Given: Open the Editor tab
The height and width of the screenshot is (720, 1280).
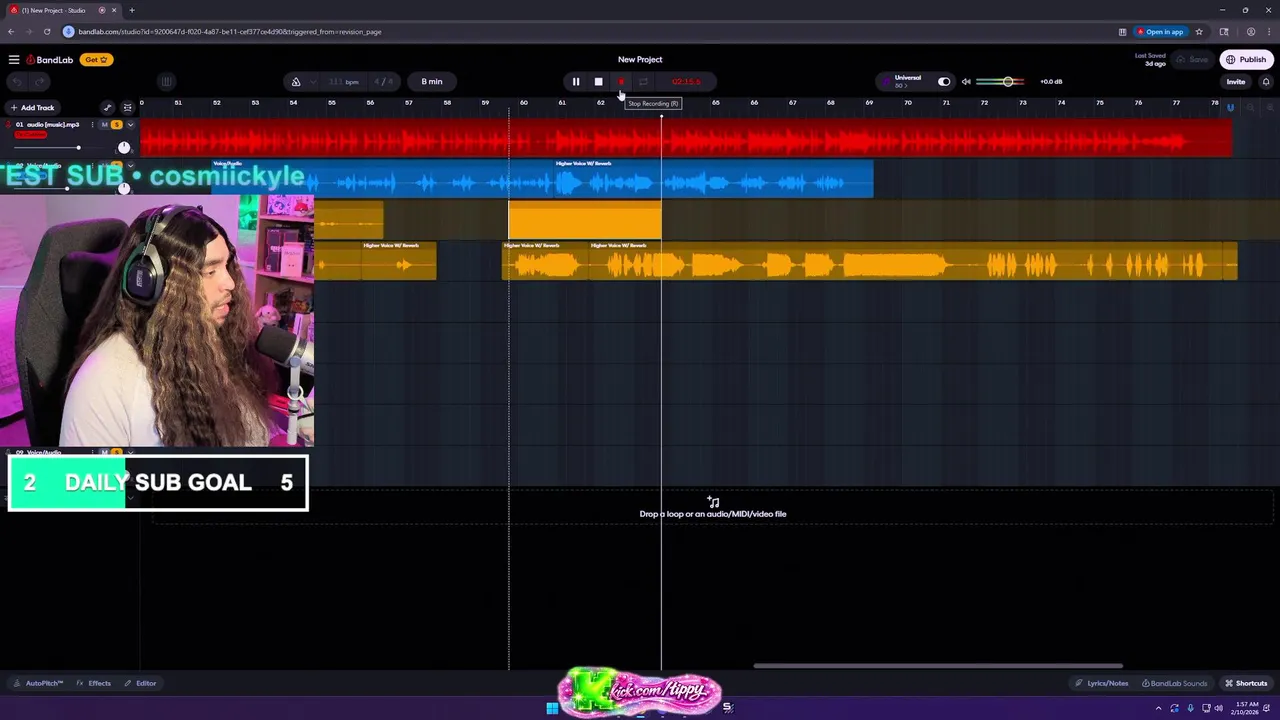Looking at the screenshot, I should tap(140, 683).
